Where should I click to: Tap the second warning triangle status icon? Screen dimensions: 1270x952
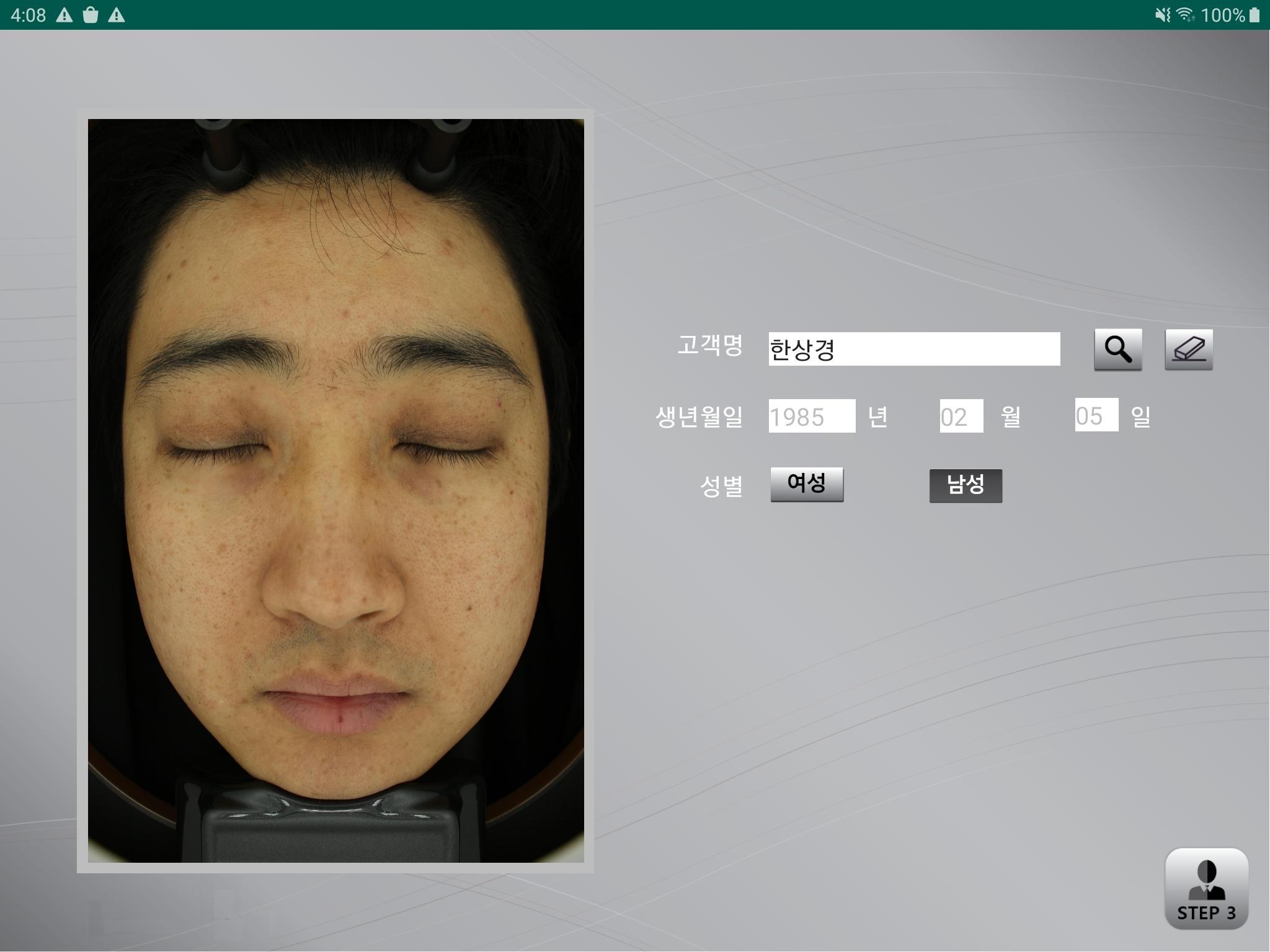pyautogui.click(x=116, y=15)
